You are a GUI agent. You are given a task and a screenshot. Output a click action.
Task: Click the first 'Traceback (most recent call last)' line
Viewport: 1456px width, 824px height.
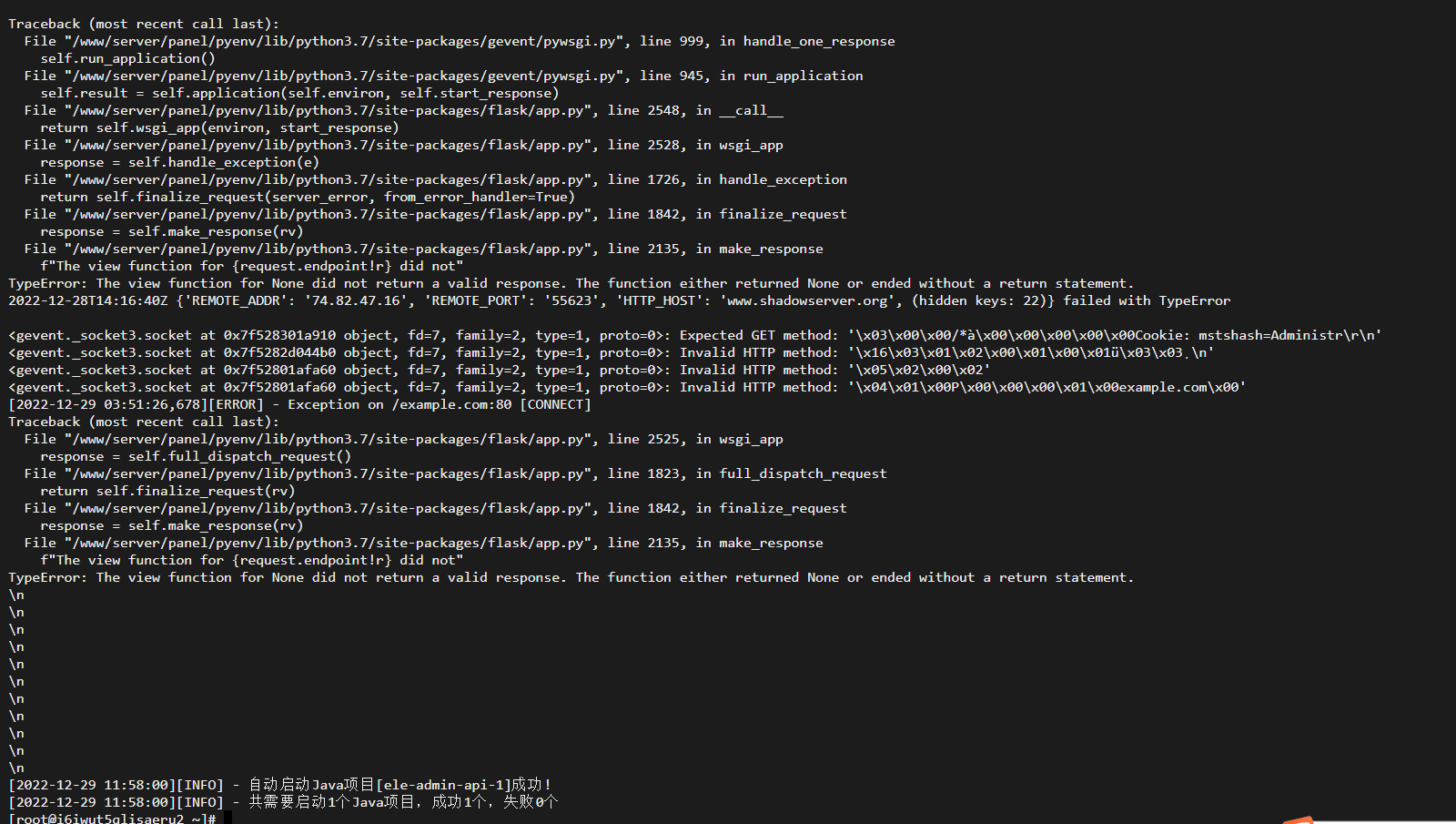(x=144, y=24)
